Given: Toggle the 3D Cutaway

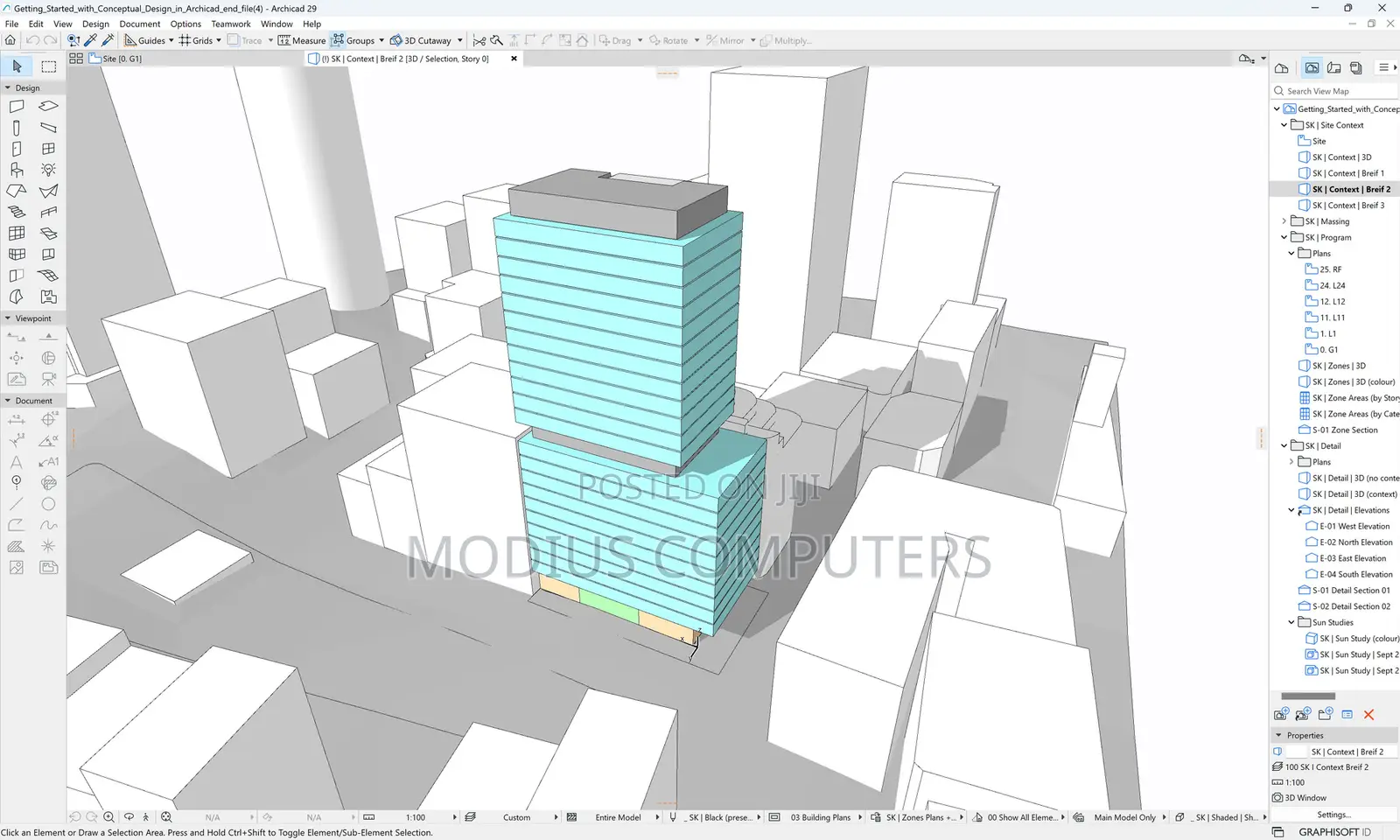Looking at the screenshot, I should (421, 40).
